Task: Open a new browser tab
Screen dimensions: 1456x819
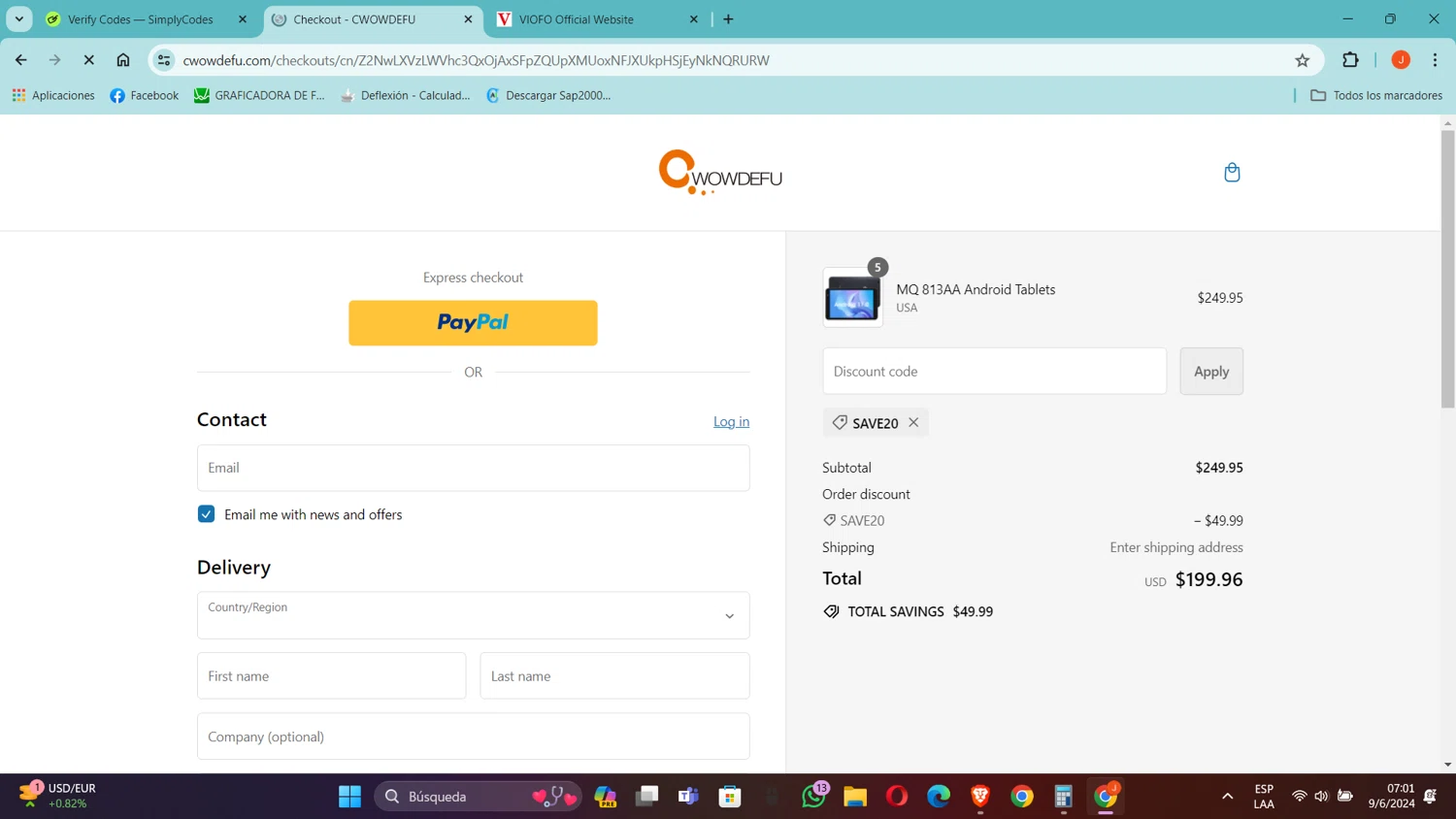Action: point(728,19)
